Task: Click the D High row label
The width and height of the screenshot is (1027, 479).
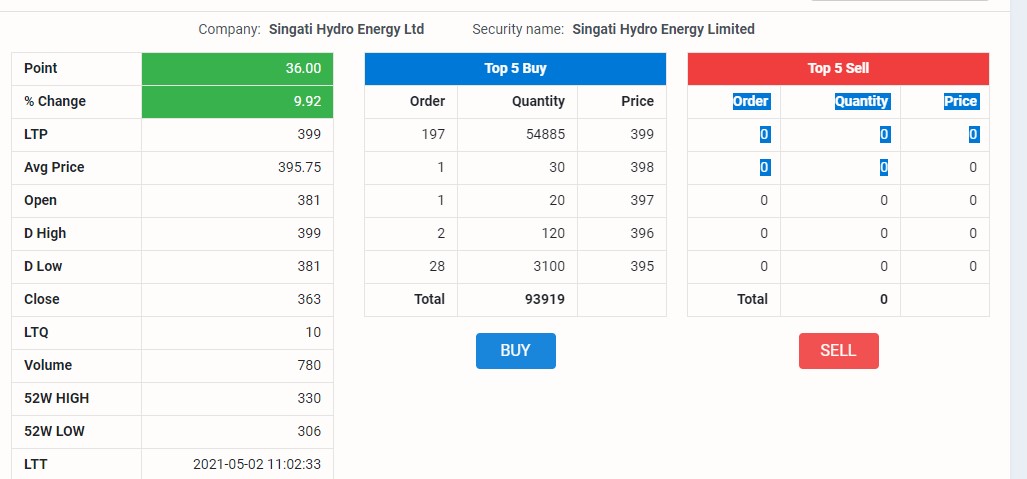Action: pos(45,233)
